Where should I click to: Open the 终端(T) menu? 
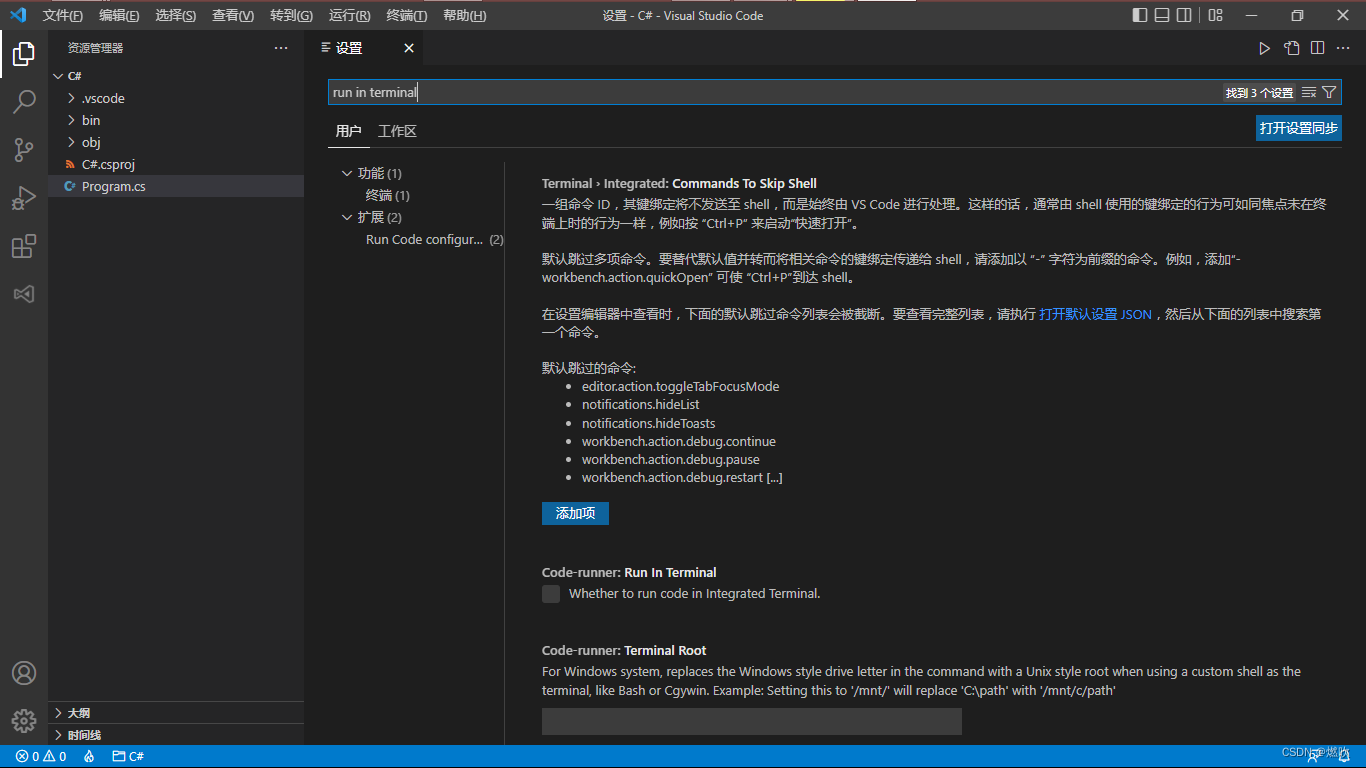click(406, 15)
